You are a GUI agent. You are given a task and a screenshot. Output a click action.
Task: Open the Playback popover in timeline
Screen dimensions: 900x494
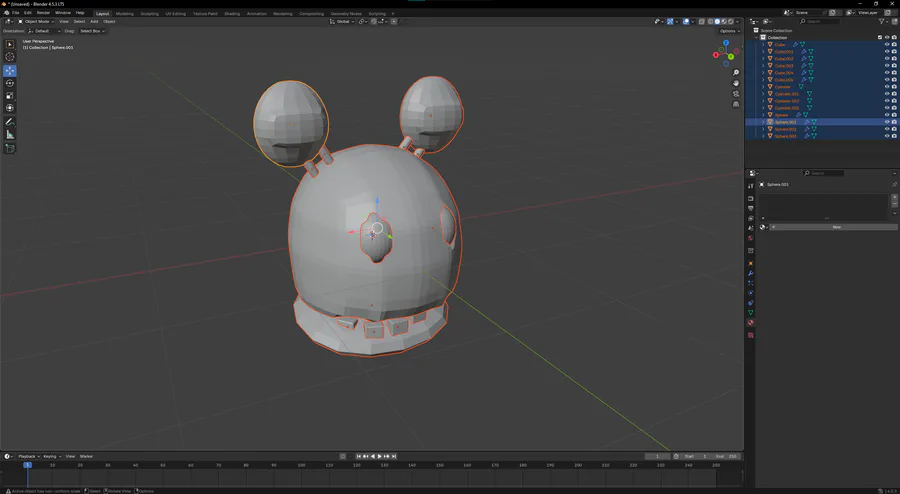(x=28, y=456)
